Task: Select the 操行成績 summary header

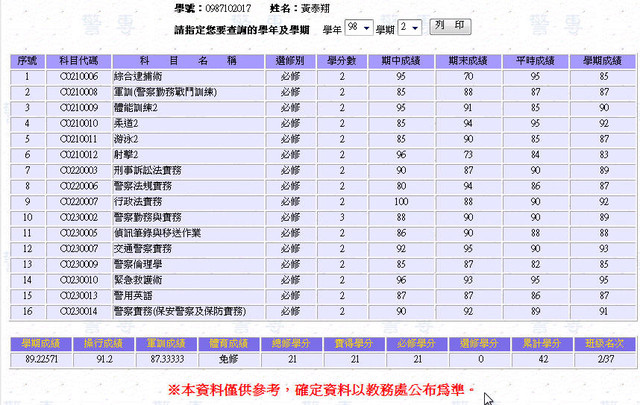Action: 104,344
